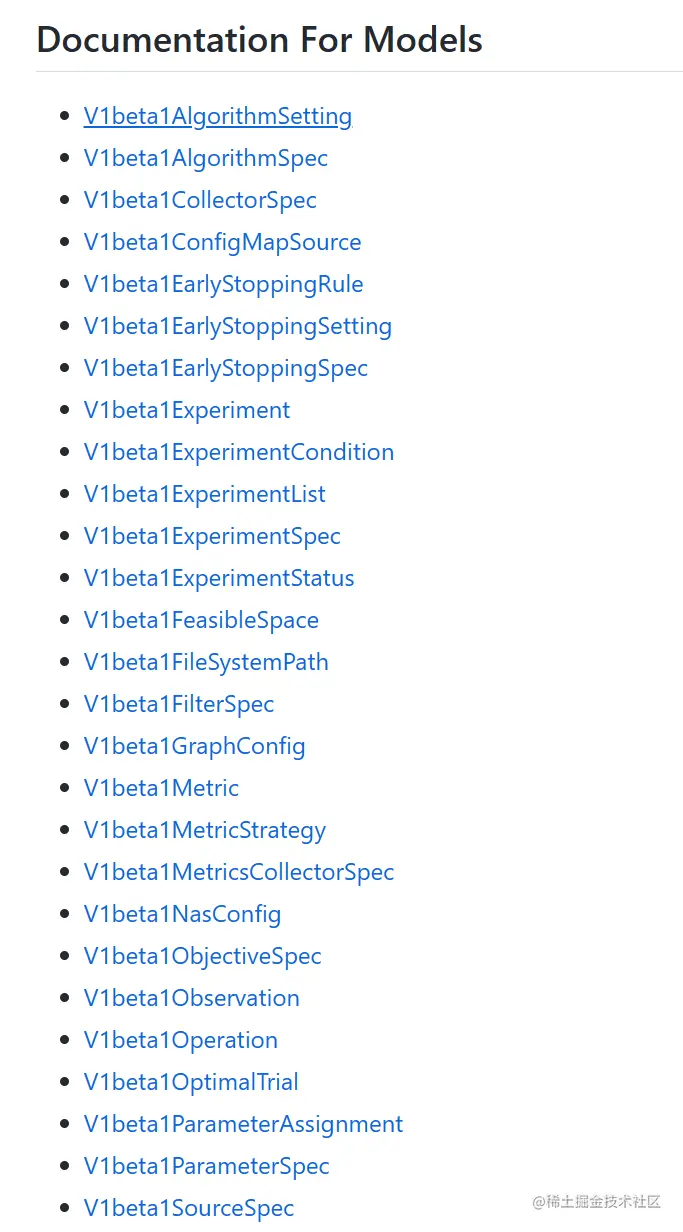Open V1beta1MetricsCollectorSpec link
This screenshot has height=1232, width=683.
coord(239,873)
